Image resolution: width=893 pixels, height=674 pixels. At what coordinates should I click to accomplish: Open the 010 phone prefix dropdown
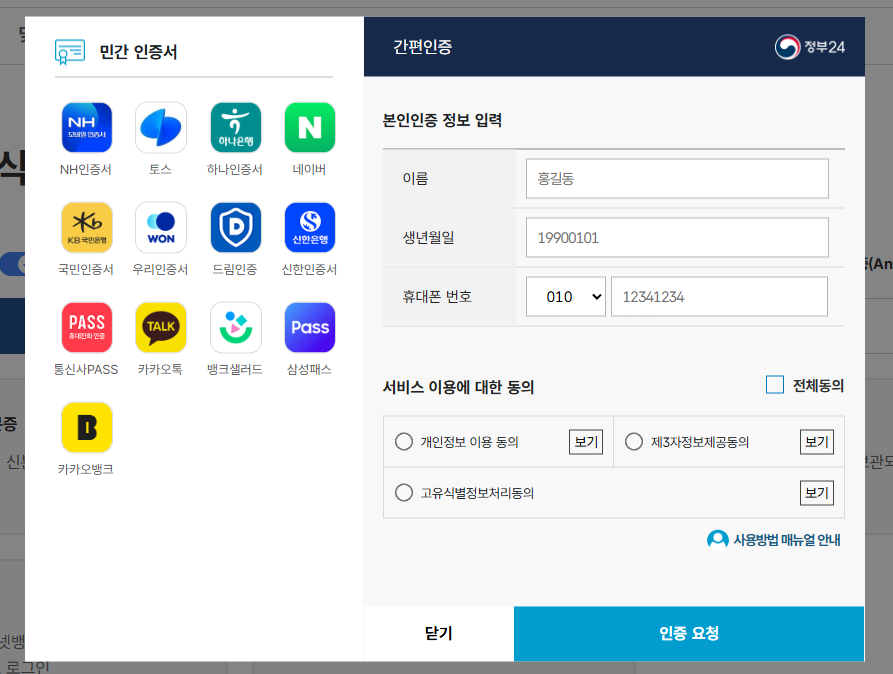tap(566, 296)
